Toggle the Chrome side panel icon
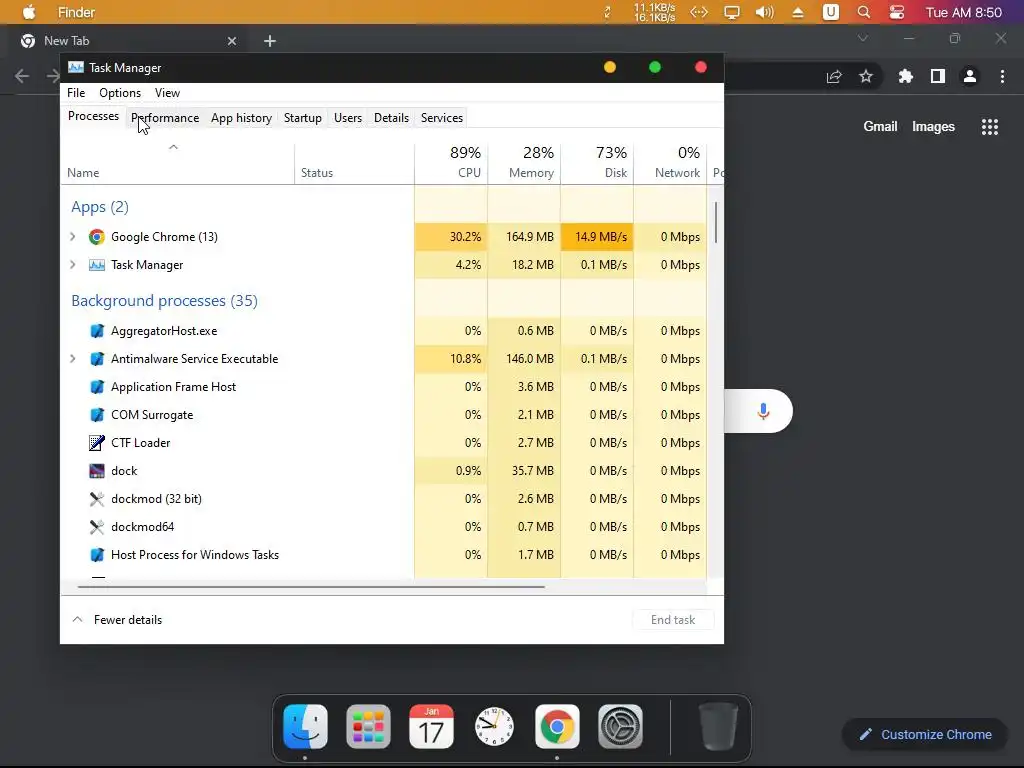 [938, 76]
